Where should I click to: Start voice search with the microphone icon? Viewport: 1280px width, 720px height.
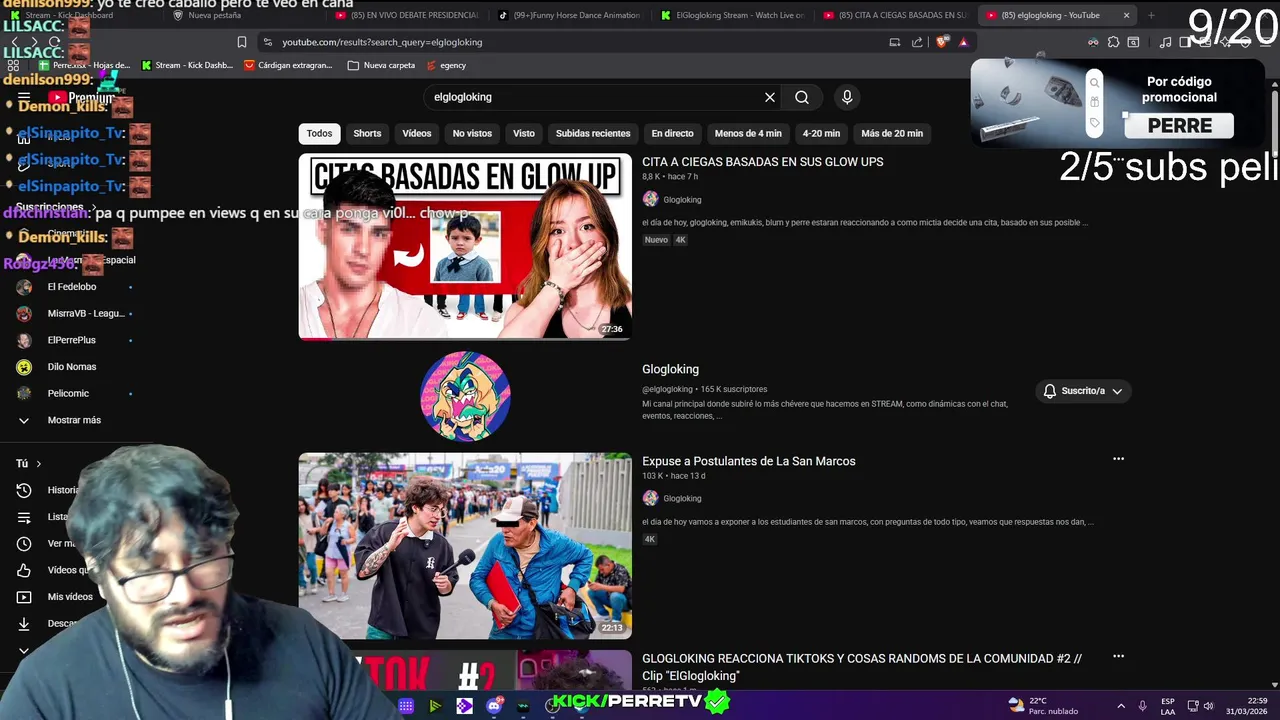(x=847, y=97)
